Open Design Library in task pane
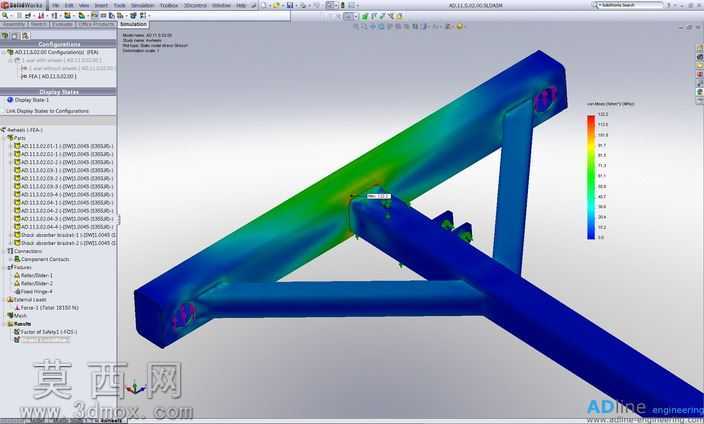Screen dimensions: 704x424 (700, 57)
